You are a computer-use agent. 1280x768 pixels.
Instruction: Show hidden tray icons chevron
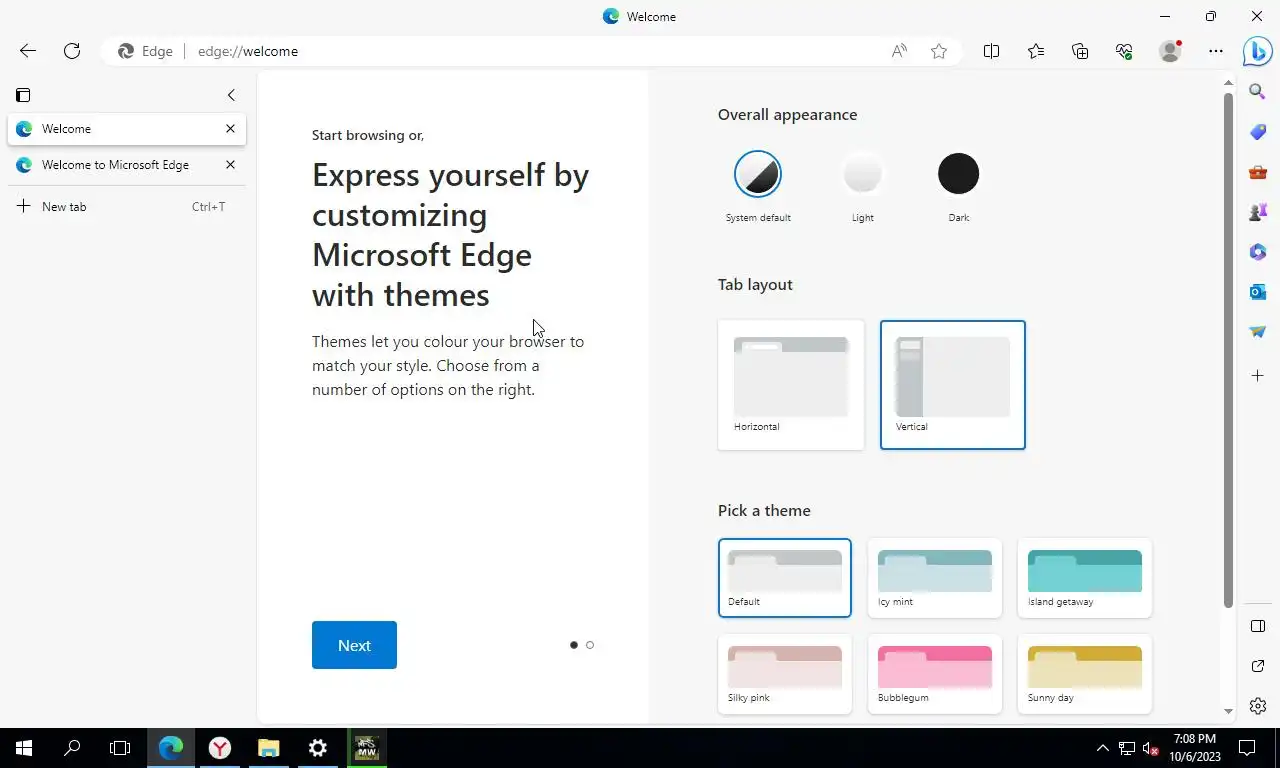click(x=1102, y=748)
